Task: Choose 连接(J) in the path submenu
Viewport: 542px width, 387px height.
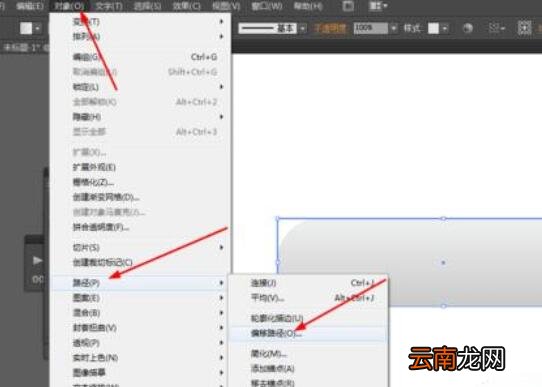Action: pyautogui.click(x=308, y=283)
